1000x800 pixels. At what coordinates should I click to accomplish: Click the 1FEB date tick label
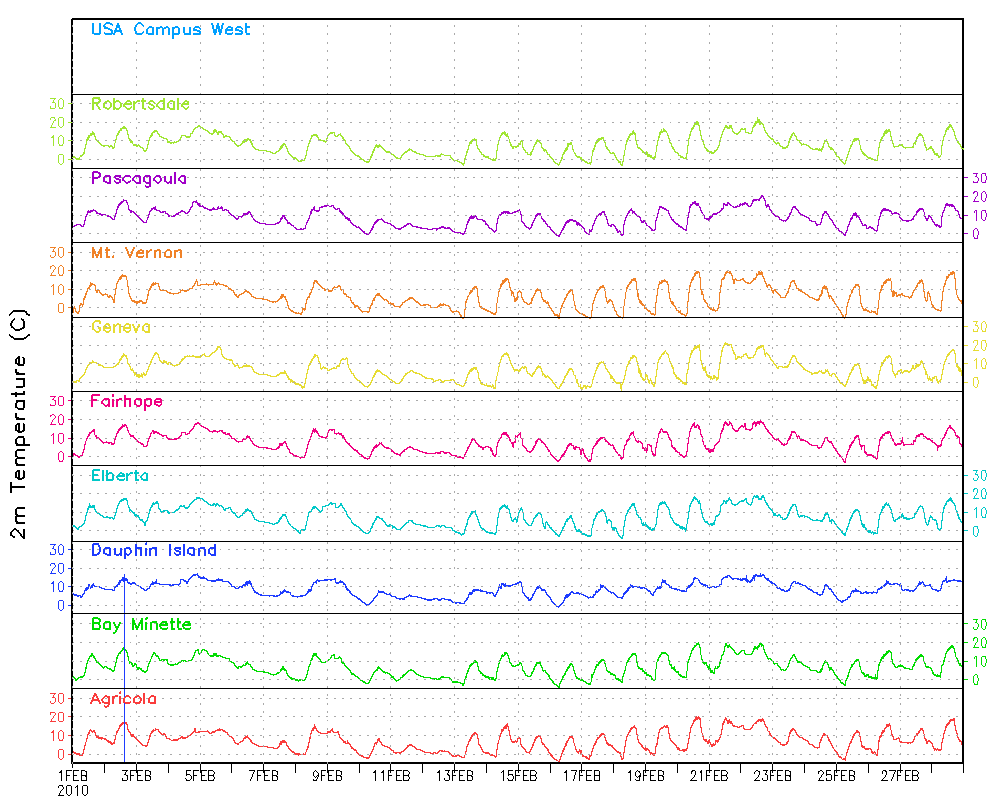point(73,776)
